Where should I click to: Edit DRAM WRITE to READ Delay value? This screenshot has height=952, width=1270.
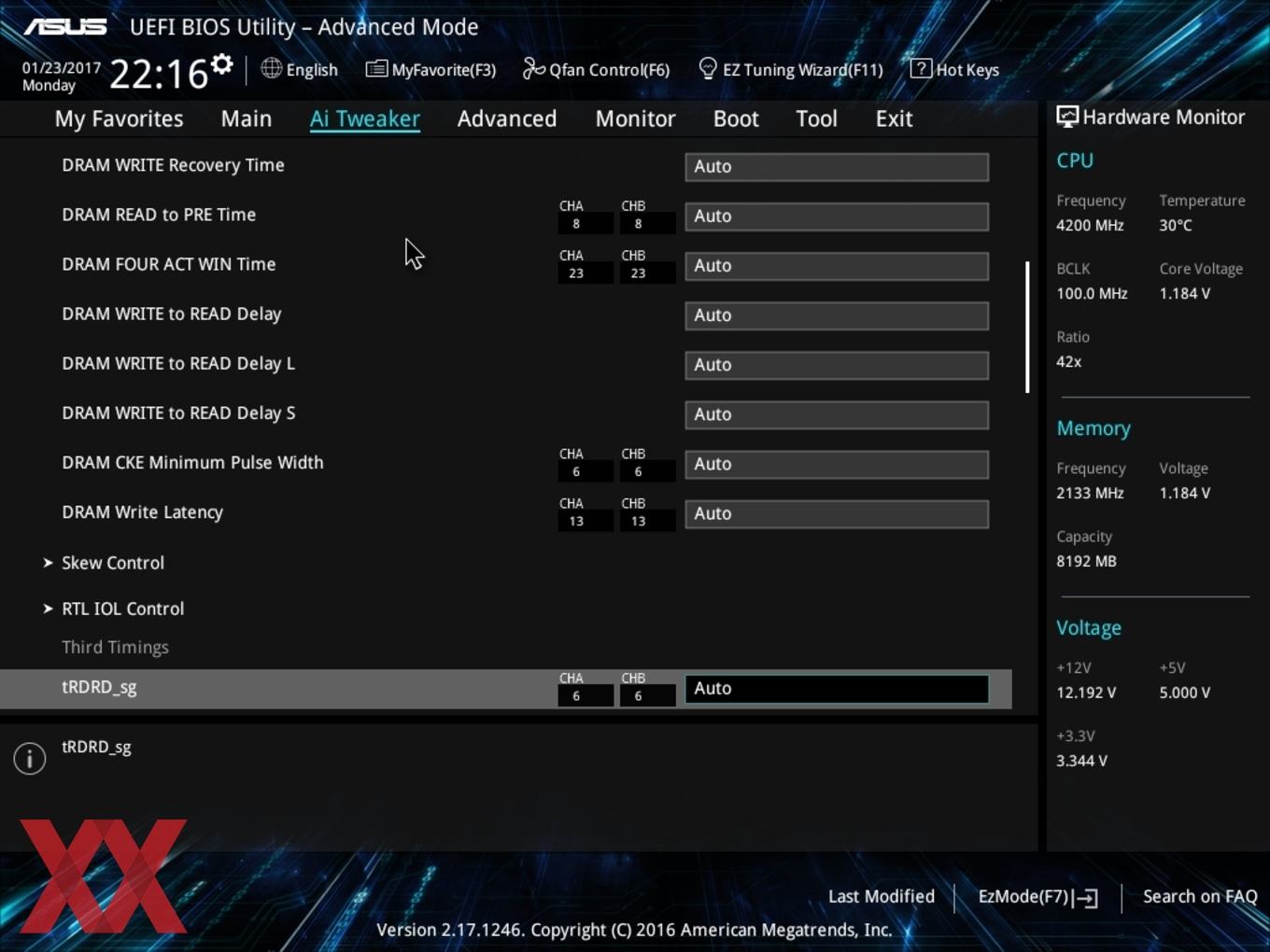(x=837, y=315)
